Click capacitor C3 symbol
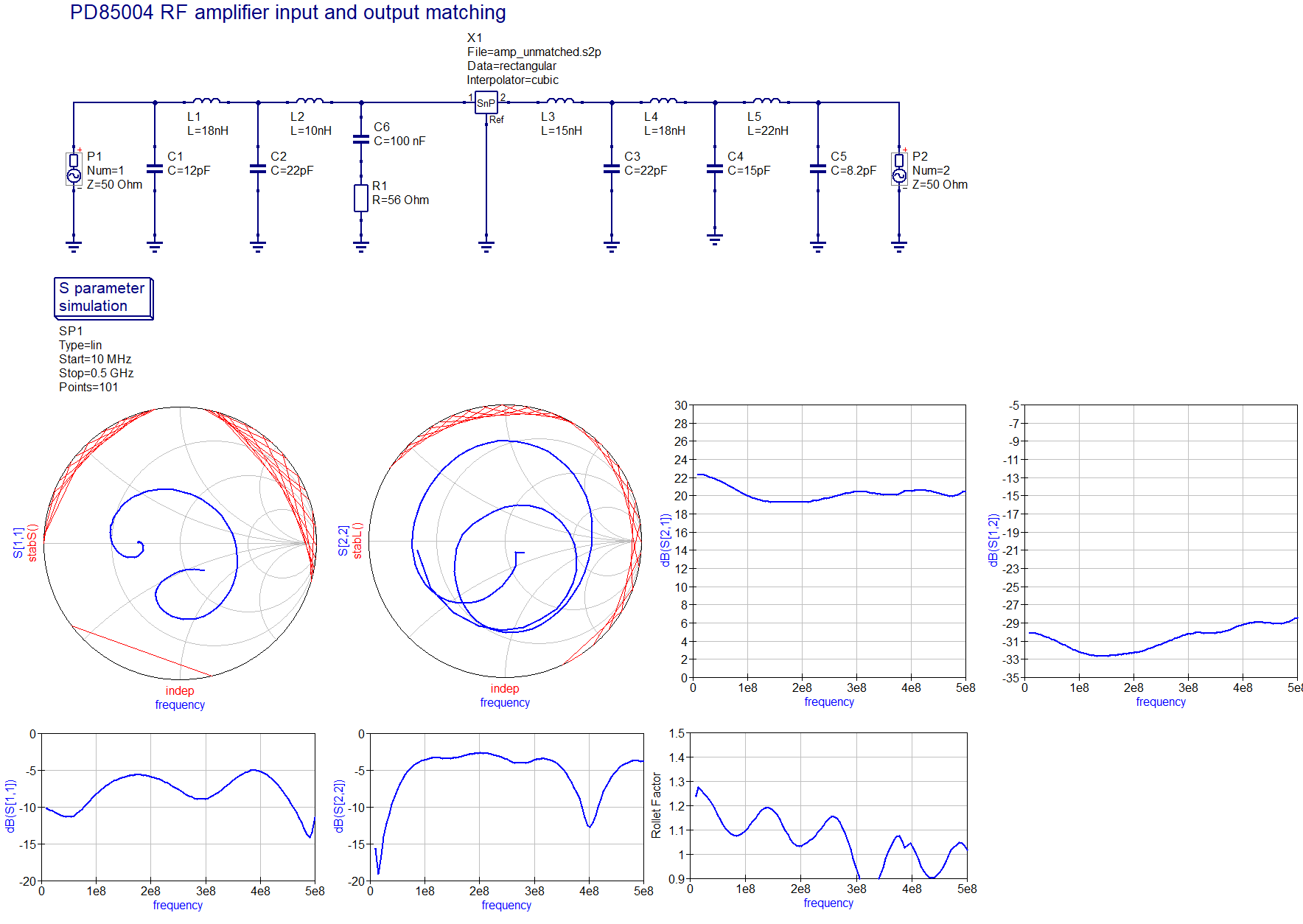Image resolution: width=1303 pixels, height=924 pixels. coord(612,169)
